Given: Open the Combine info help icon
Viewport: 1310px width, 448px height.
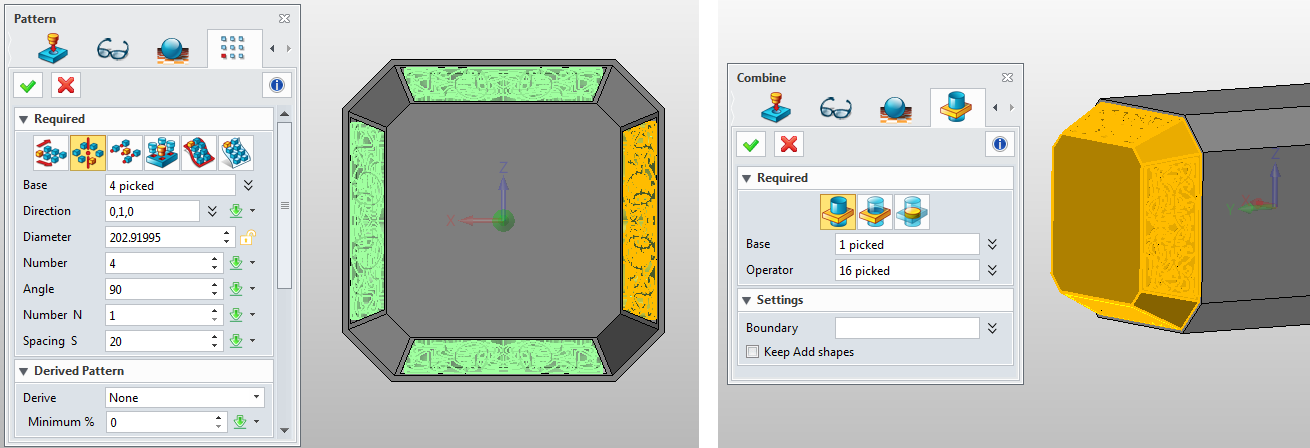Looking at the screenshot, I should (999, 143).
